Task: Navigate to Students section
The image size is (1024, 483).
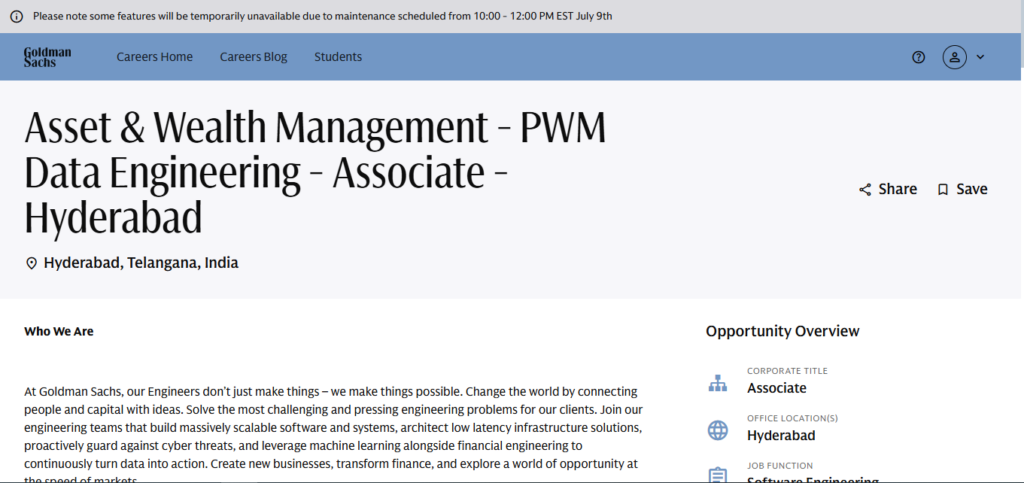Action: (x=338, y=57)
